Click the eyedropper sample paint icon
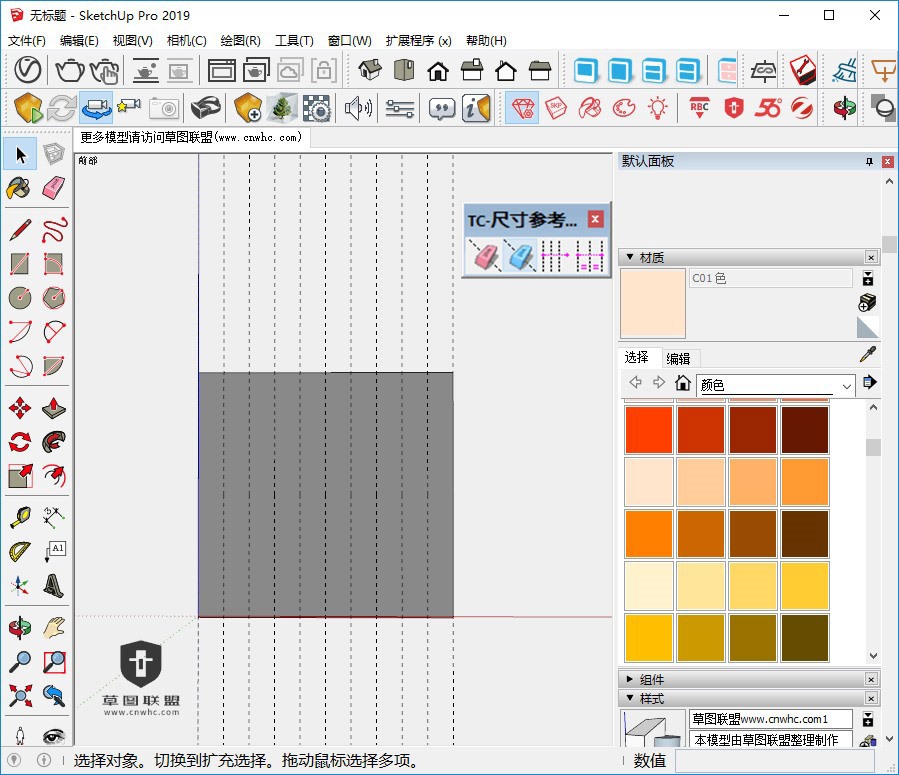Viewport: 899px width, 775px height. [x=868, y=355]
